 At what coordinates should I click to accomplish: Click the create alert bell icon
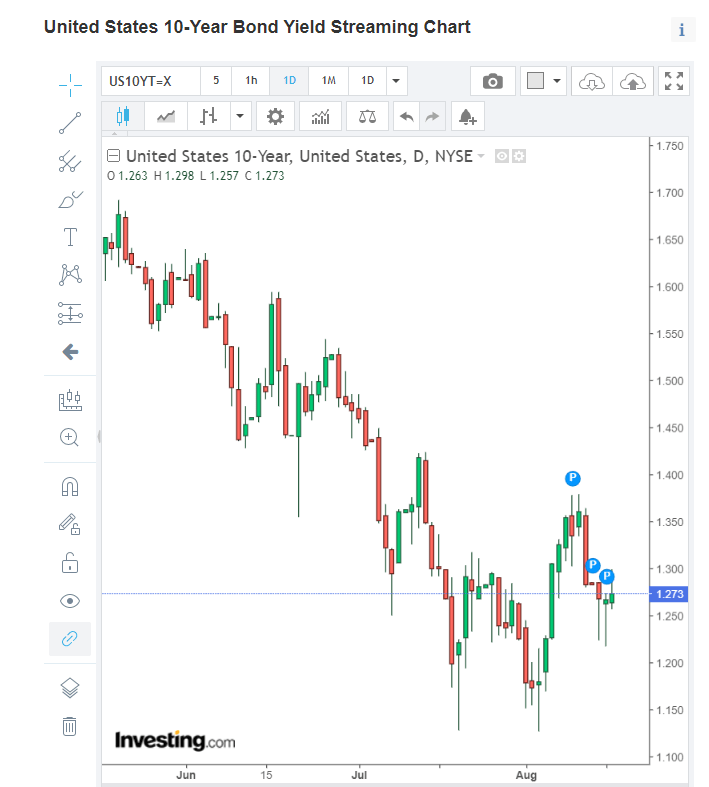[x=468, y=116]
